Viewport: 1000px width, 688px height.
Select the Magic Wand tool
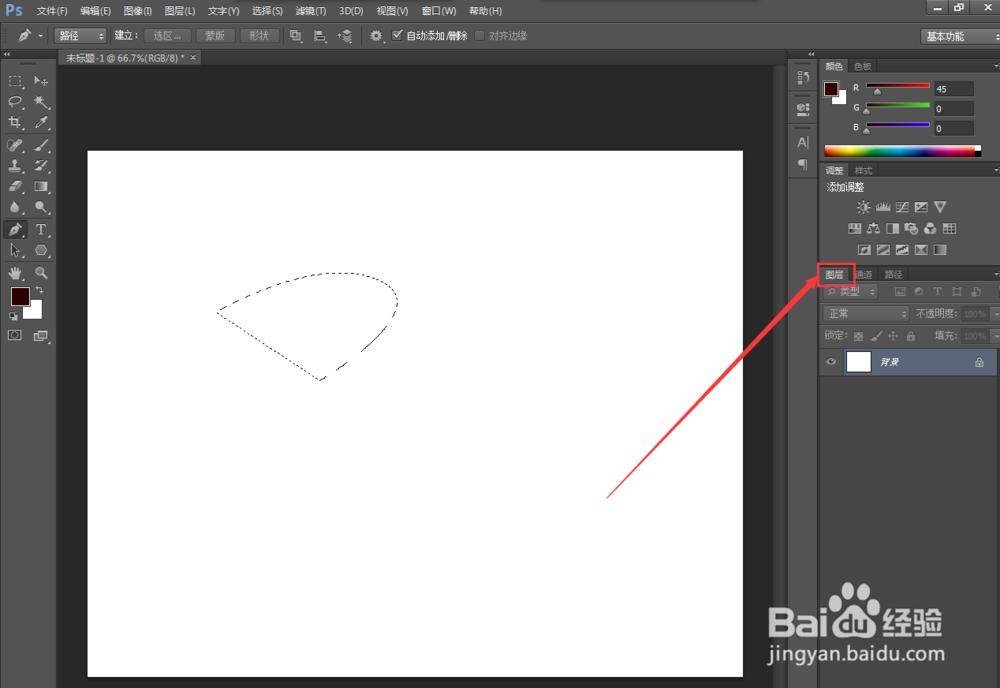point(41,102)
